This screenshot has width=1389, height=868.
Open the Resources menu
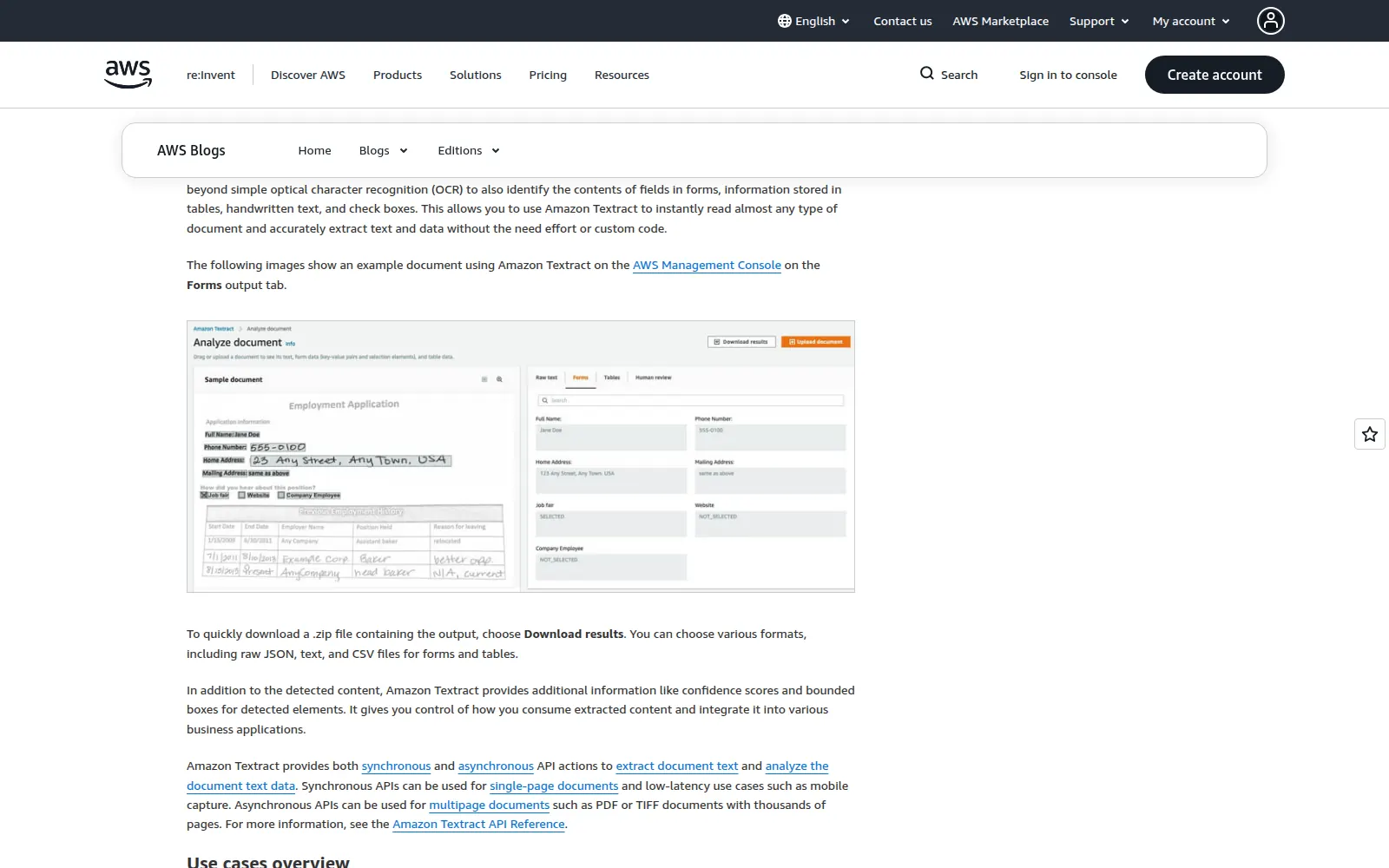622,75
